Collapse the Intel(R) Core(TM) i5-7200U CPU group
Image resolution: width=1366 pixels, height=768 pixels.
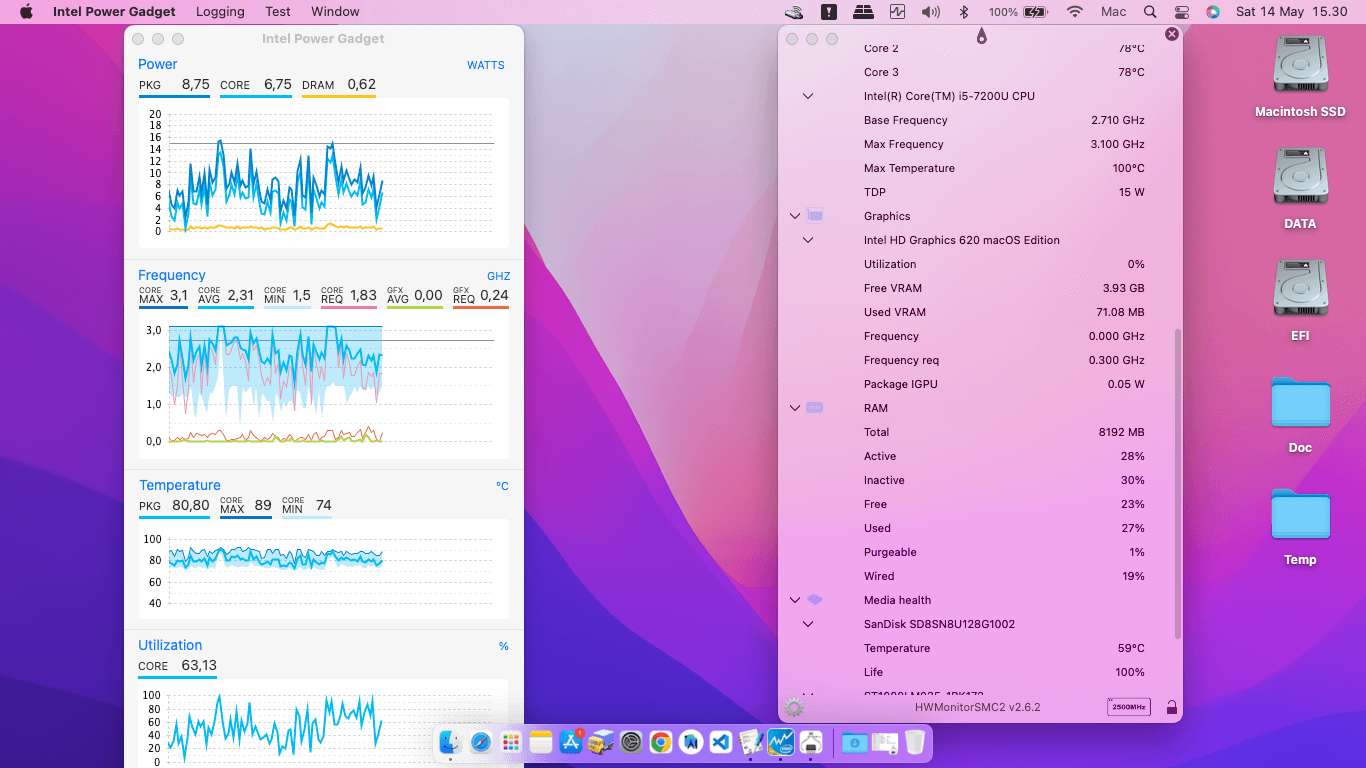pyautogui.click(x=808, y=96)
